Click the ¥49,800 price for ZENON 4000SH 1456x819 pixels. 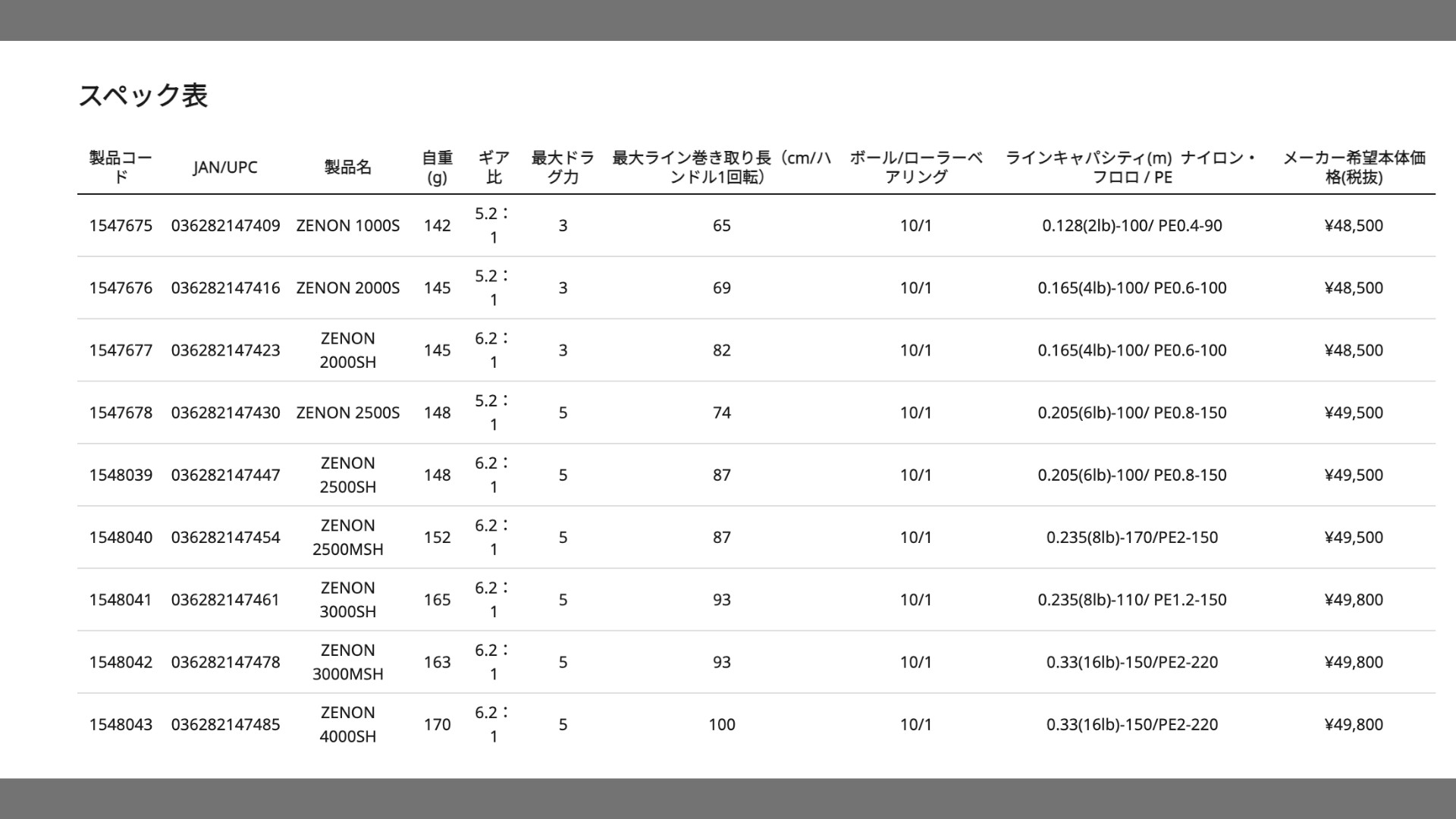click(1353, 724)
